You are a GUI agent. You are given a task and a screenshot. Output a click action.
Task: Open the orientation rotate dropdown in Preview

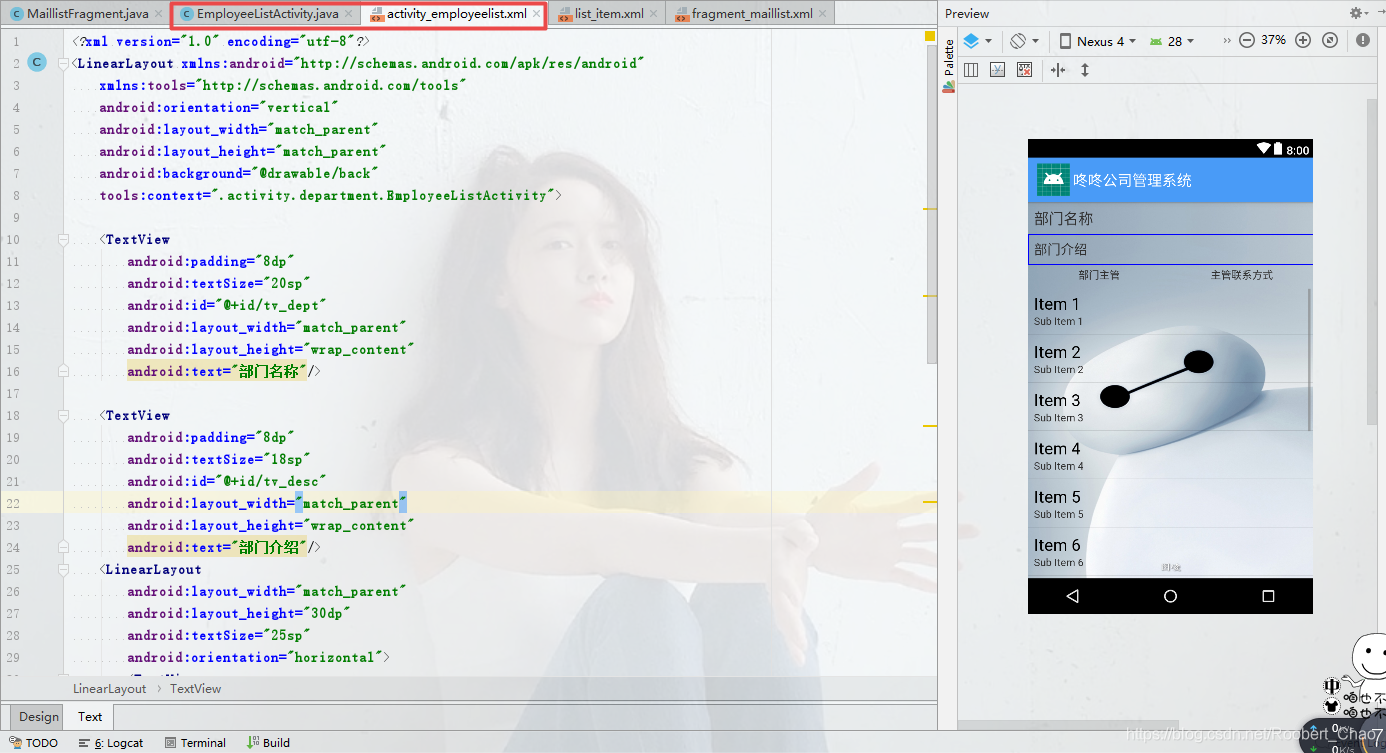coord(1024,41)
